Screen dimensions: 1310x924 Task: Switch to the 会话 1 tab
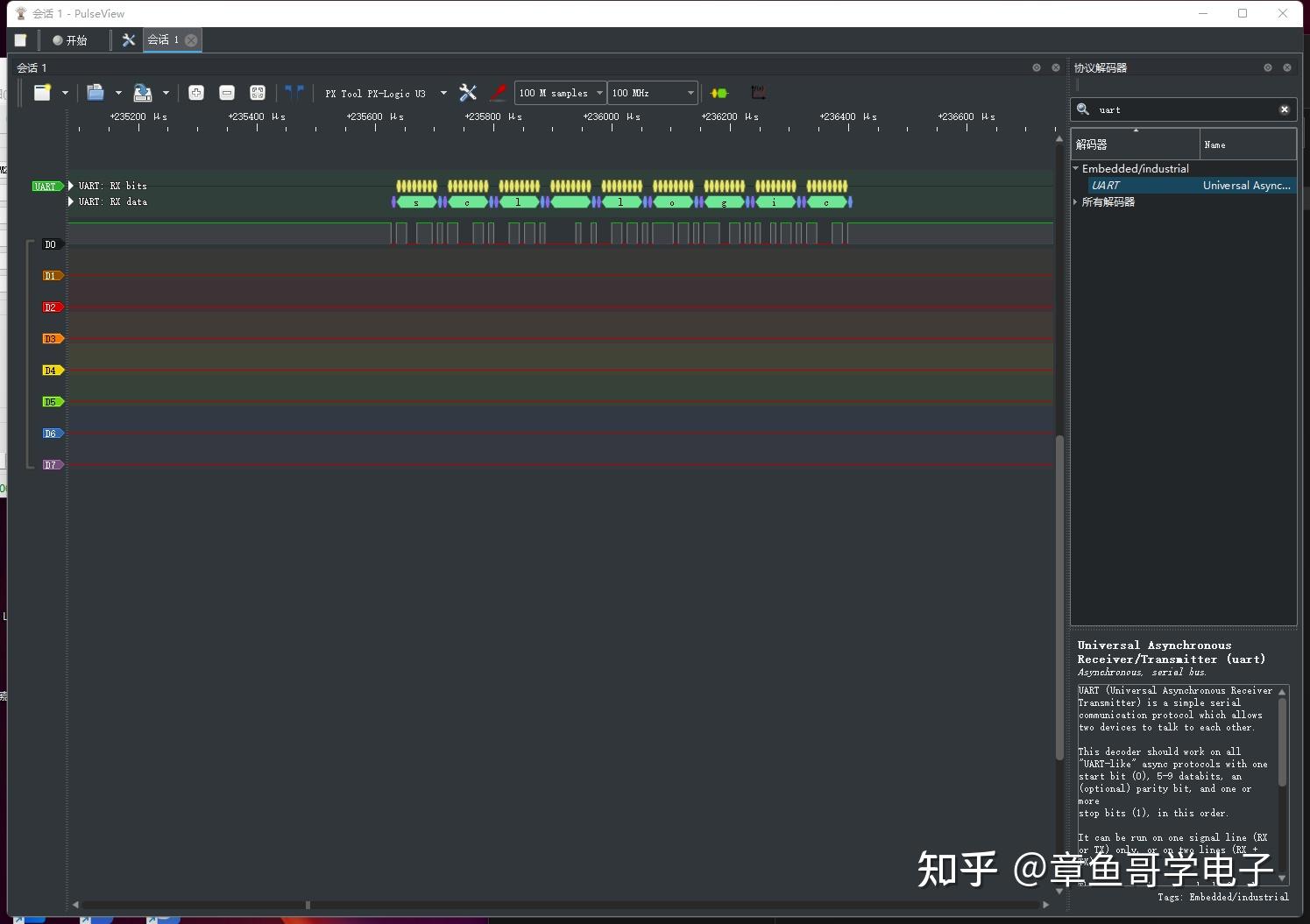[163, 40]
